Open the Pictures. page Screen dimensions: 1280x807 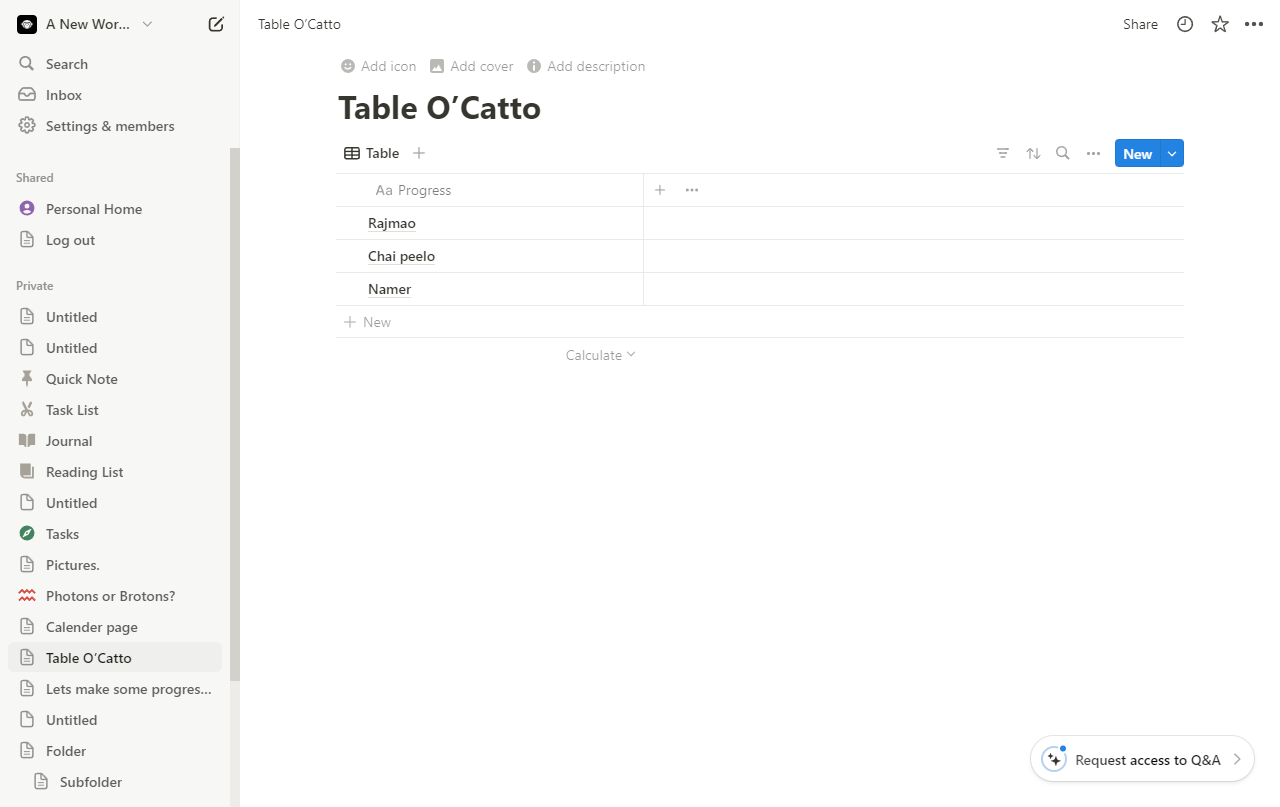(x=115, y=565)
